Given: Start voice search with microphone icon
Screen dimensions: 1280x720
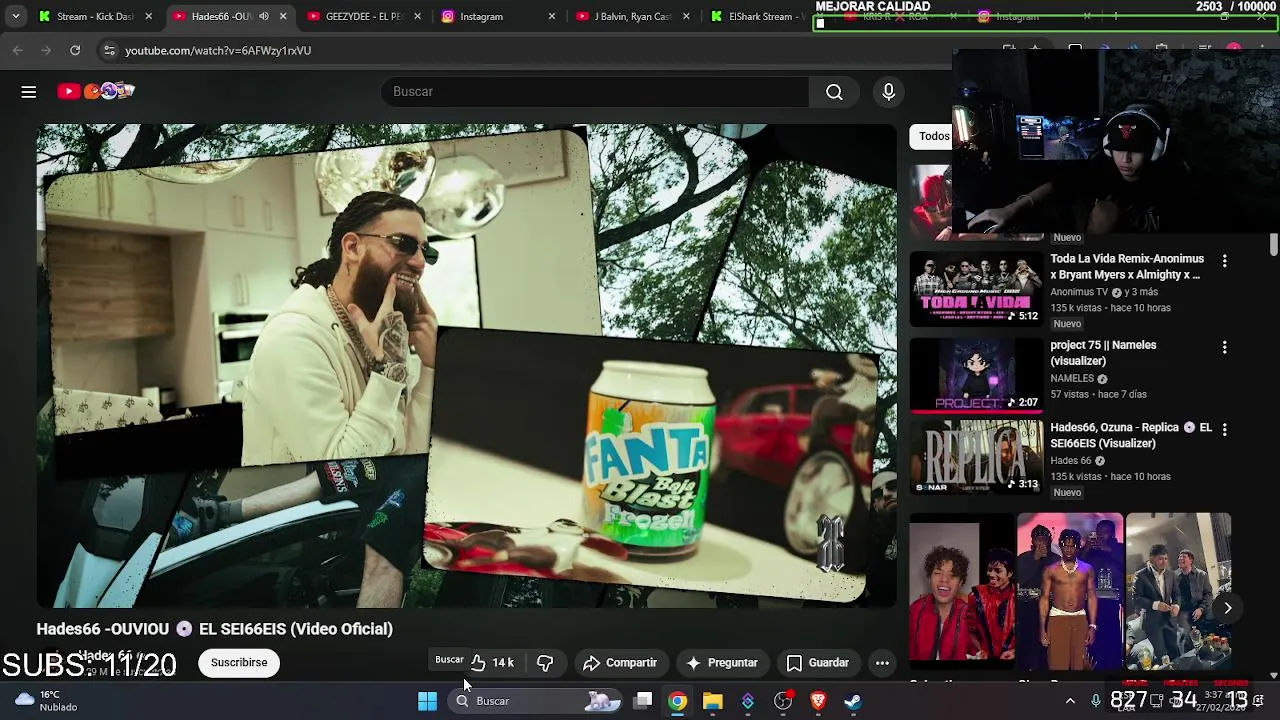Looking at the screenshot, I should (x=888, y=92).
